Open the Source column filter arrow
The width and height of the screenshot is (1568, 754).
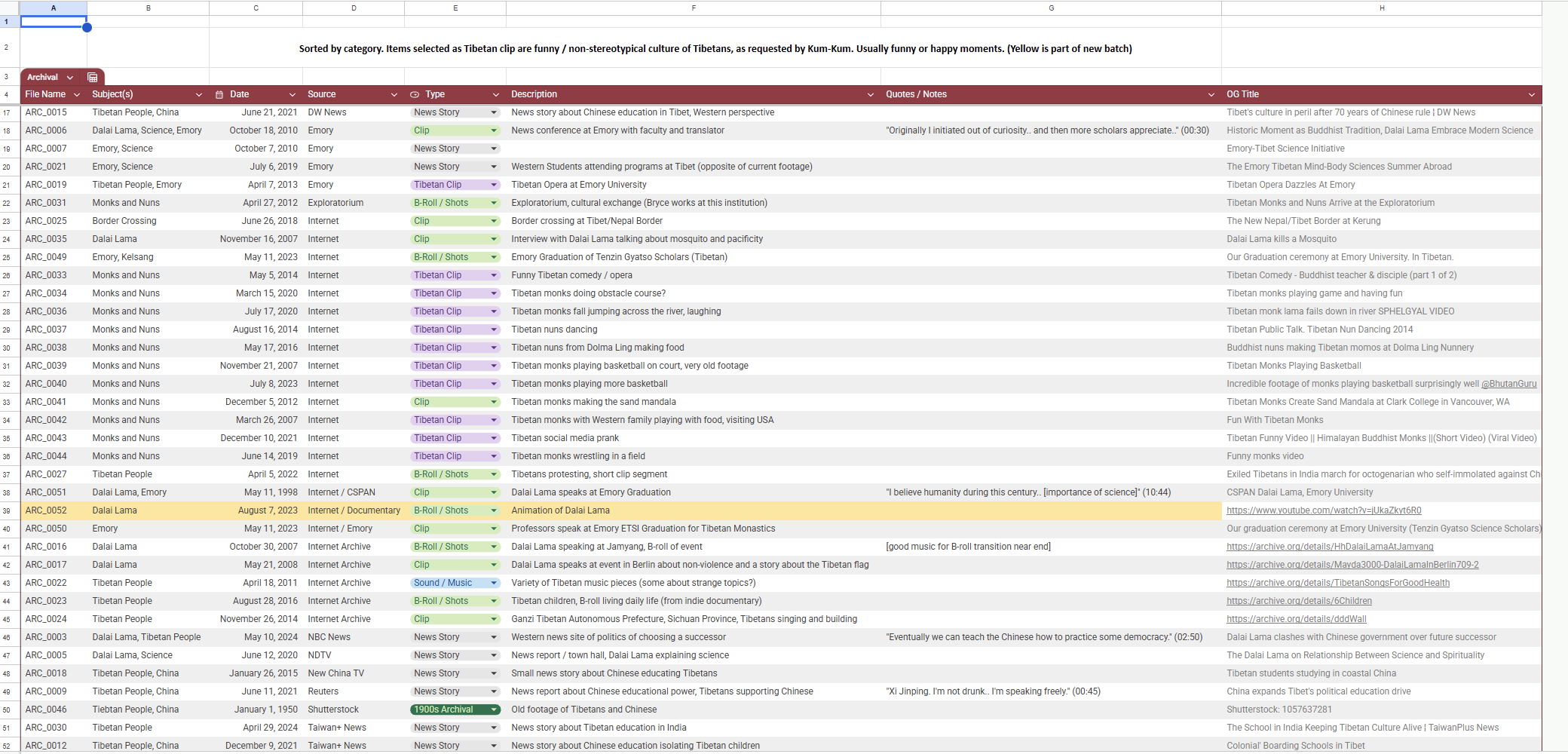394,95
